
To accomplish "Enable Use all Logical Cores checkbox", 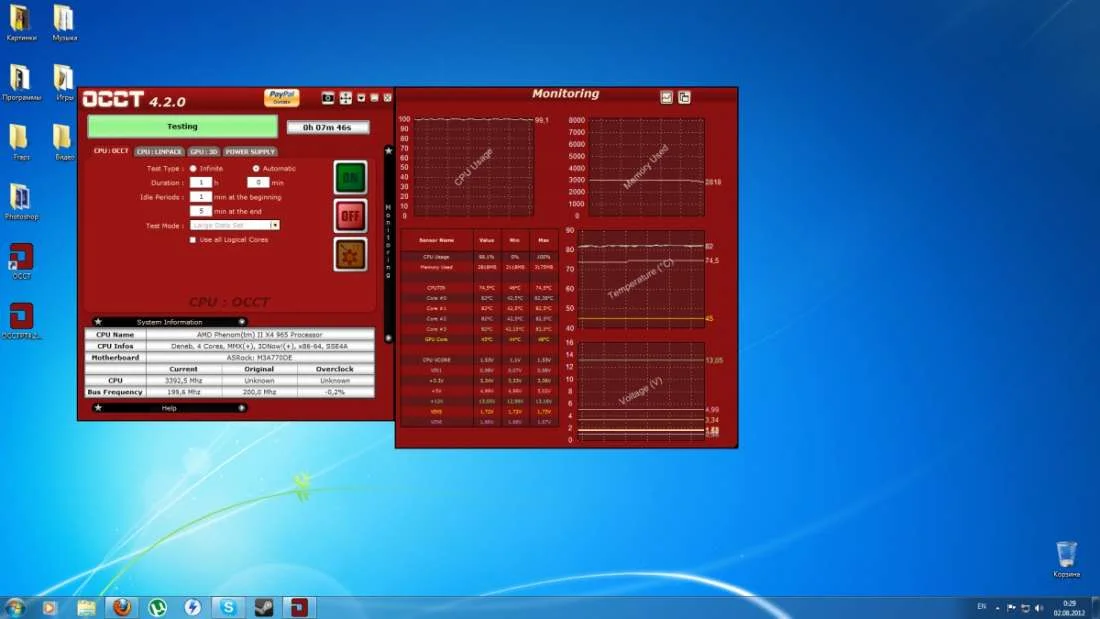I will click(x=193, y=240).
